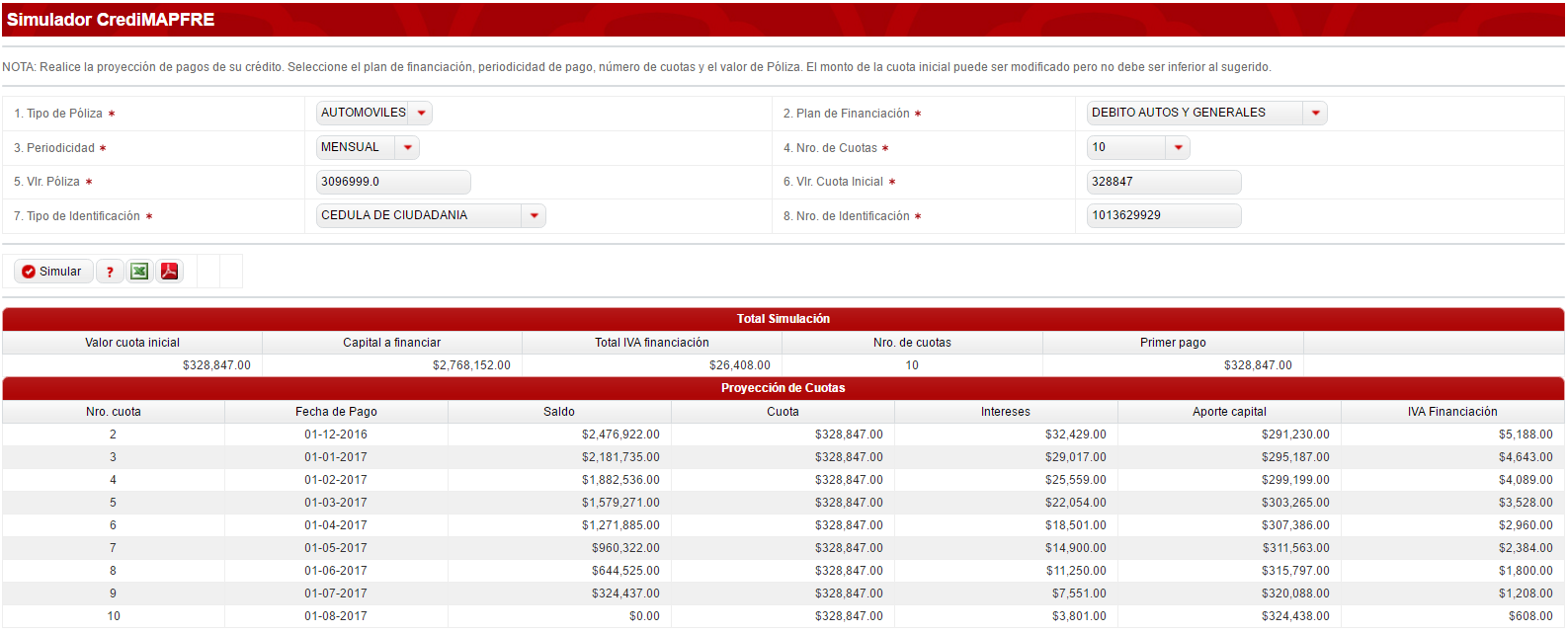This screenshot has height=633, width=1568.
Task: Click the Vlr. Cuota Inicial input field
Action: coord(1164,182)
